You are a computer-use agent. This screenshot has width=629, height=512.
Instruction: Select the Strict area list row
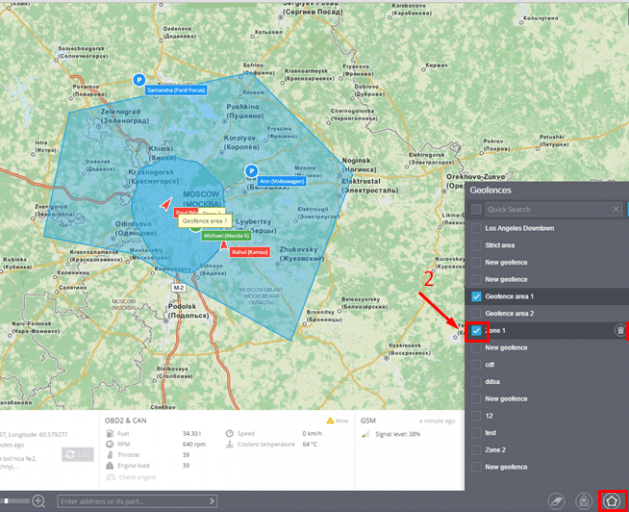547,245
